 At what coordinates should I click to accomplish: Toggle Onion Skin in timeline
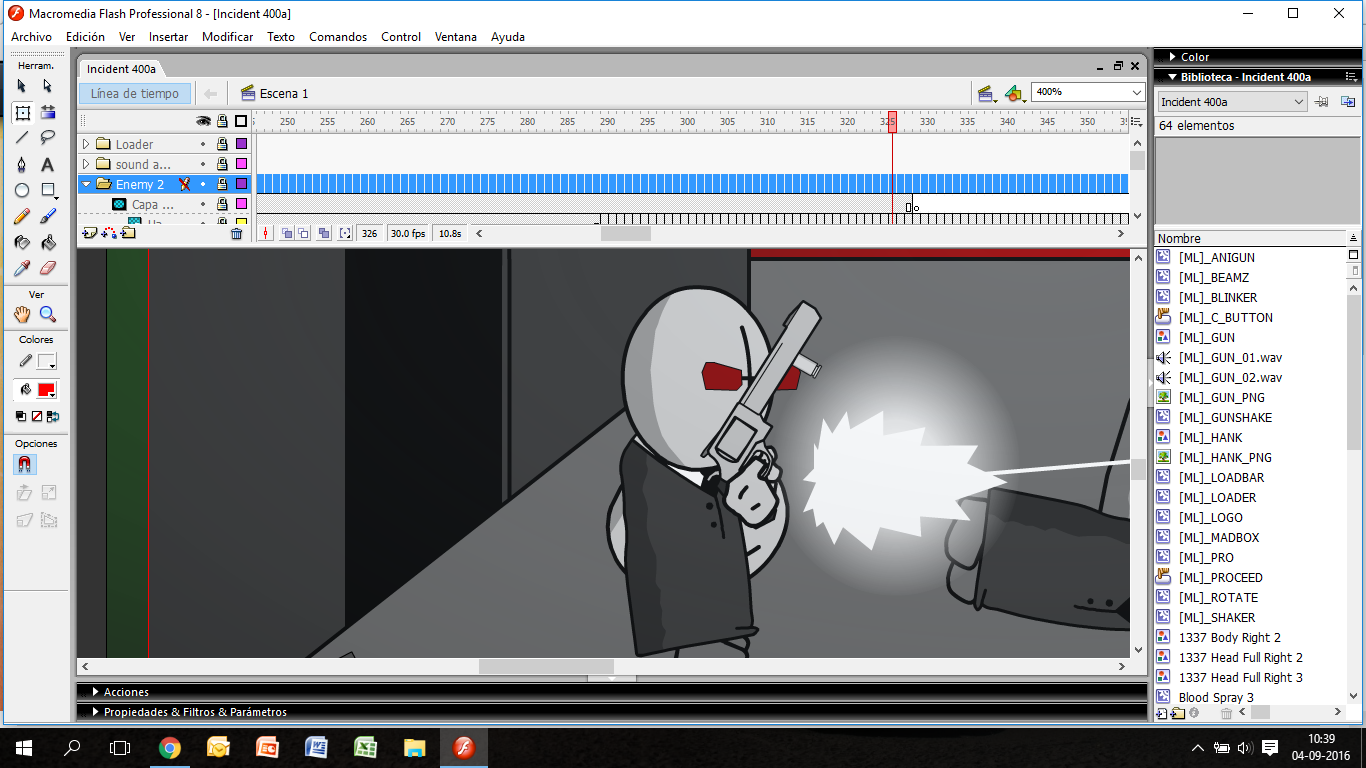[286, 233]
